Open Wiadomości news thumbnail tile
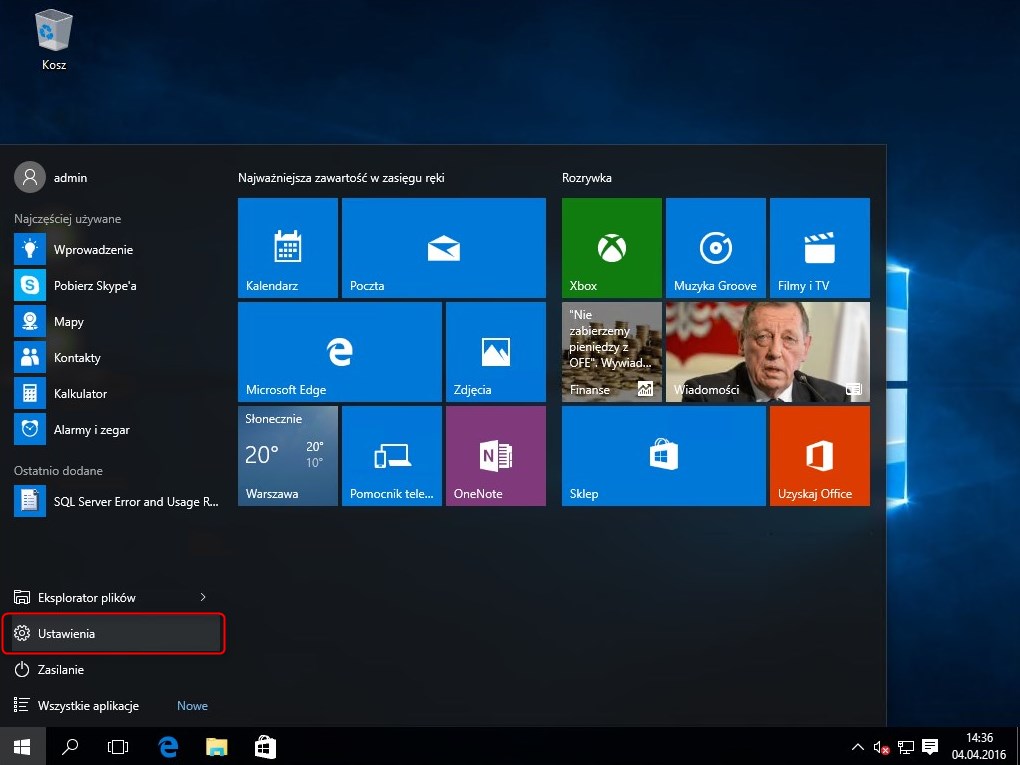This screenshot has height=765, width=1020. (767, 352)
